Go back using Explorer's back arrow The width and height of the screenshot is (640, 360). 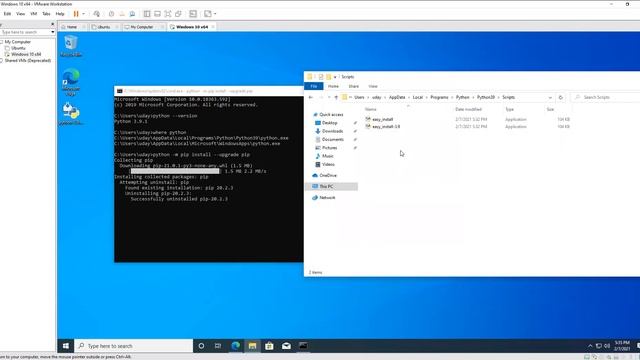(311, 98)
